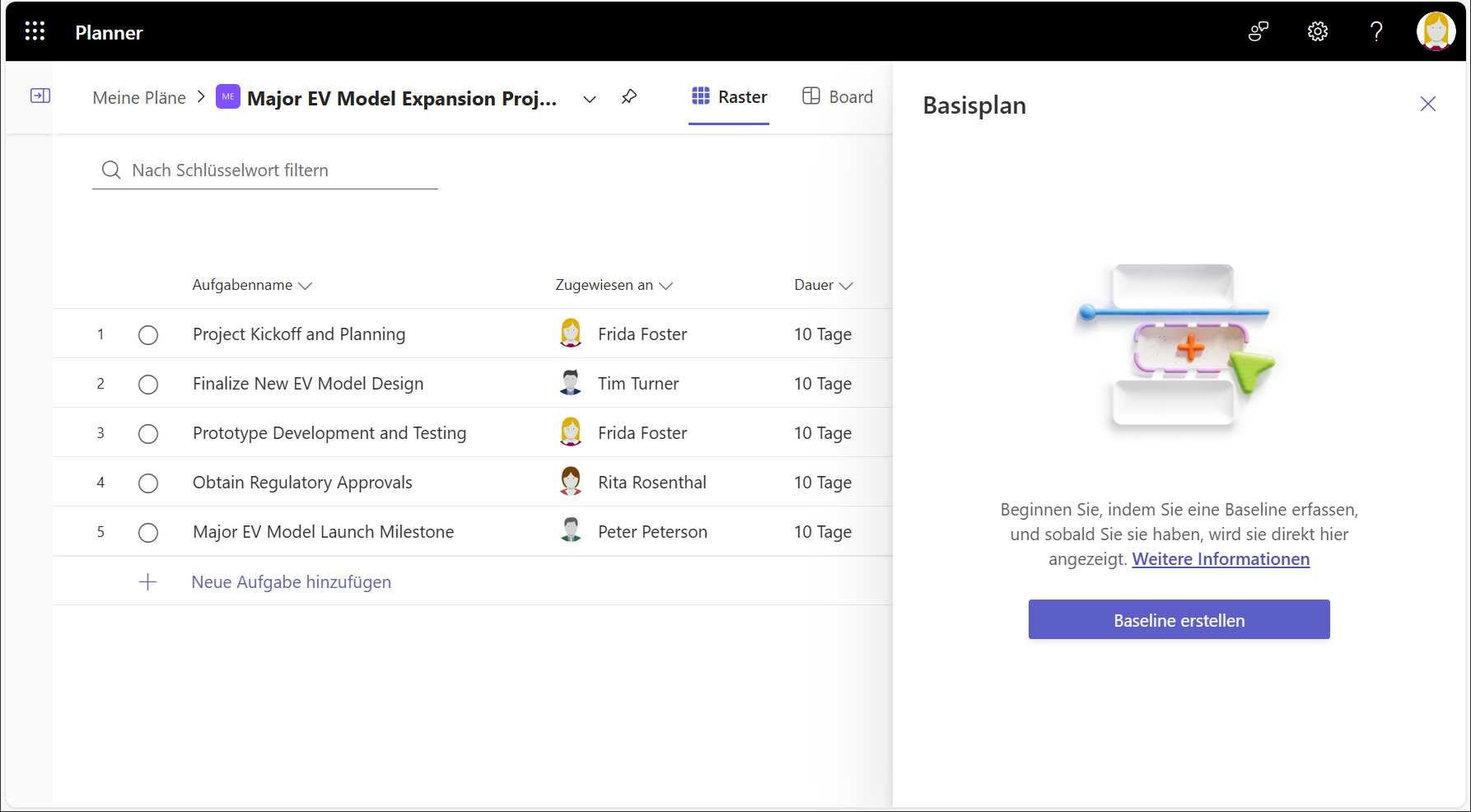Open plan title dropdown chevron
Image resolution: width=1471 pixels, height=812 pixels.
pyautogui.click(x=590, y=99)
